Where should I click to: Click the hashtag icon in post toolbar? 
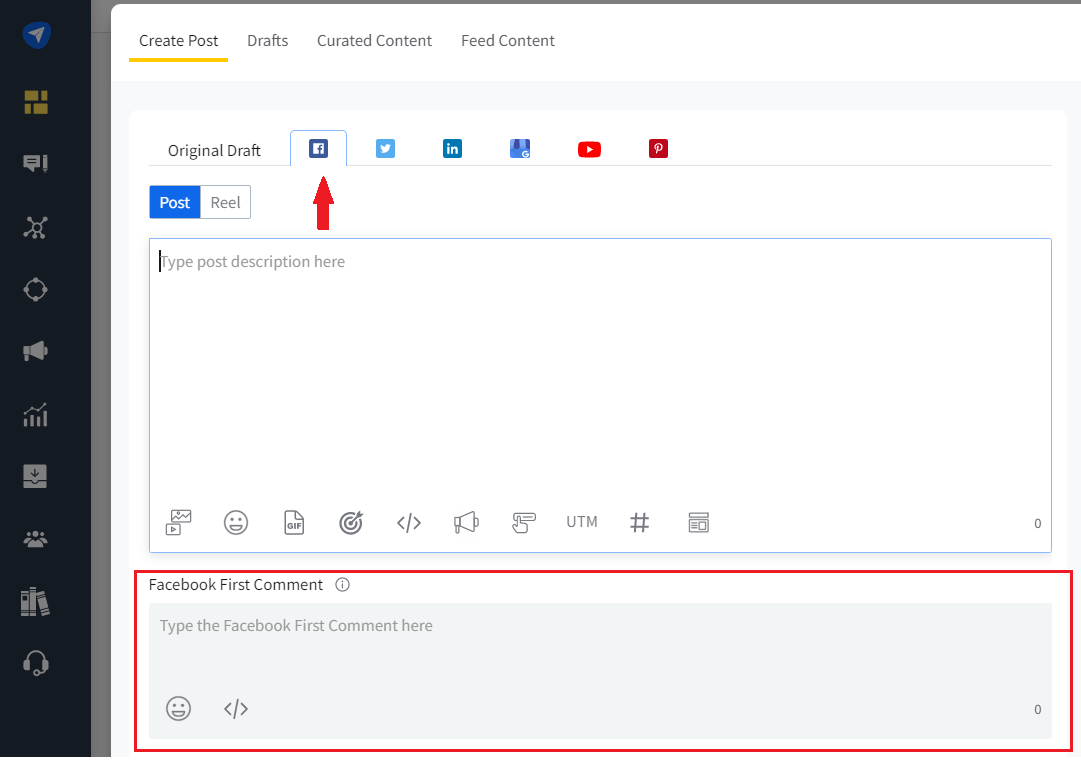pyautogui.click(x=640, y=522)
